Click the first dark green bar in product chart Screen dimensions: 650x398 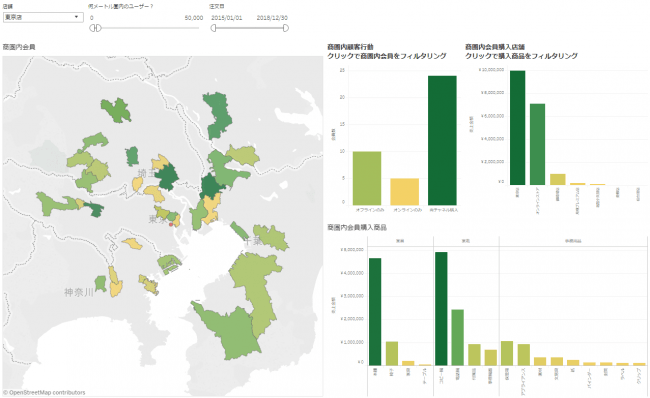pos(375,312)
